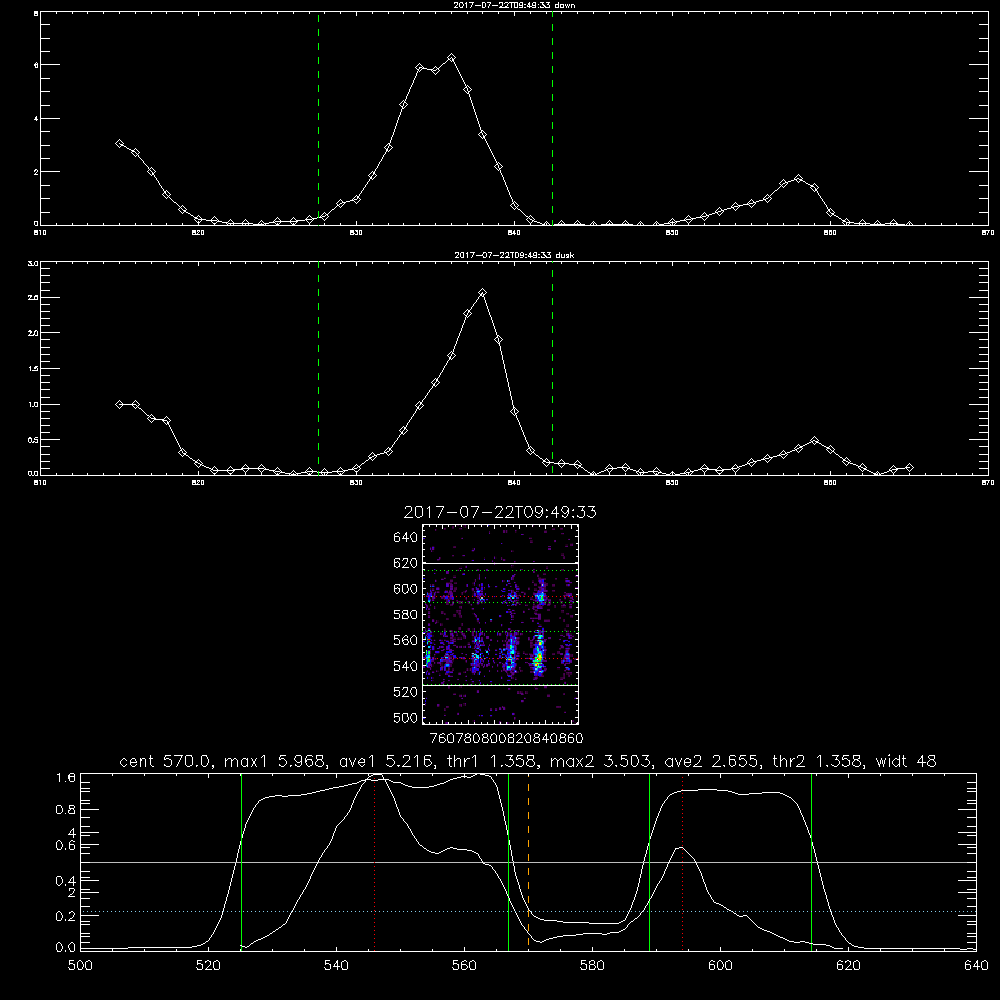Click the first diamond point of the dawn curve
Viewport: 1000px width, 1000px height.
point(119,143)
